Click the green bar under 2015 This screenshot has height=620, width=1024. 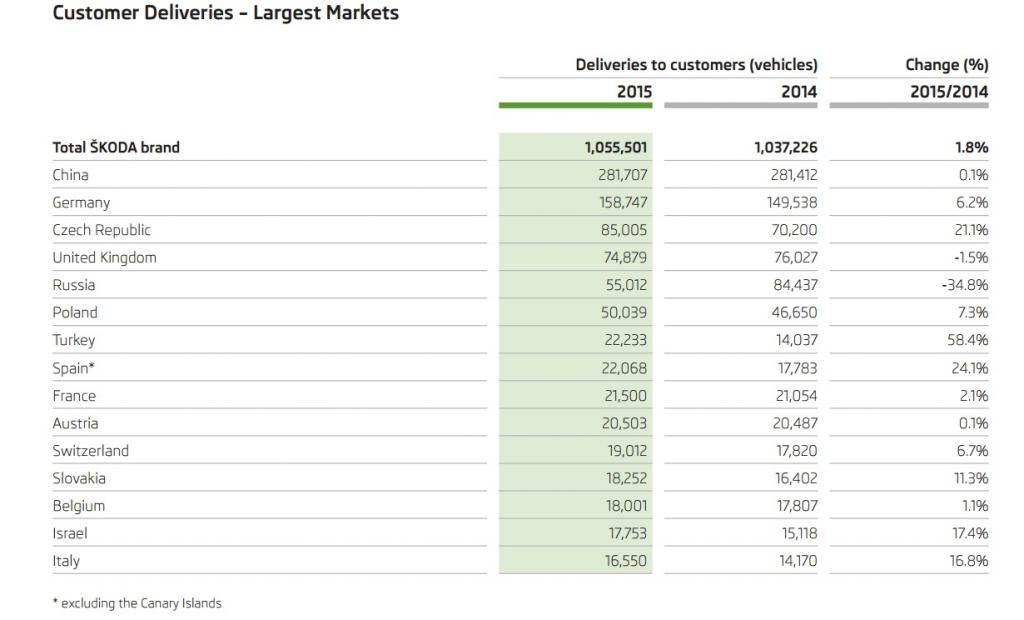pos(575,105)
